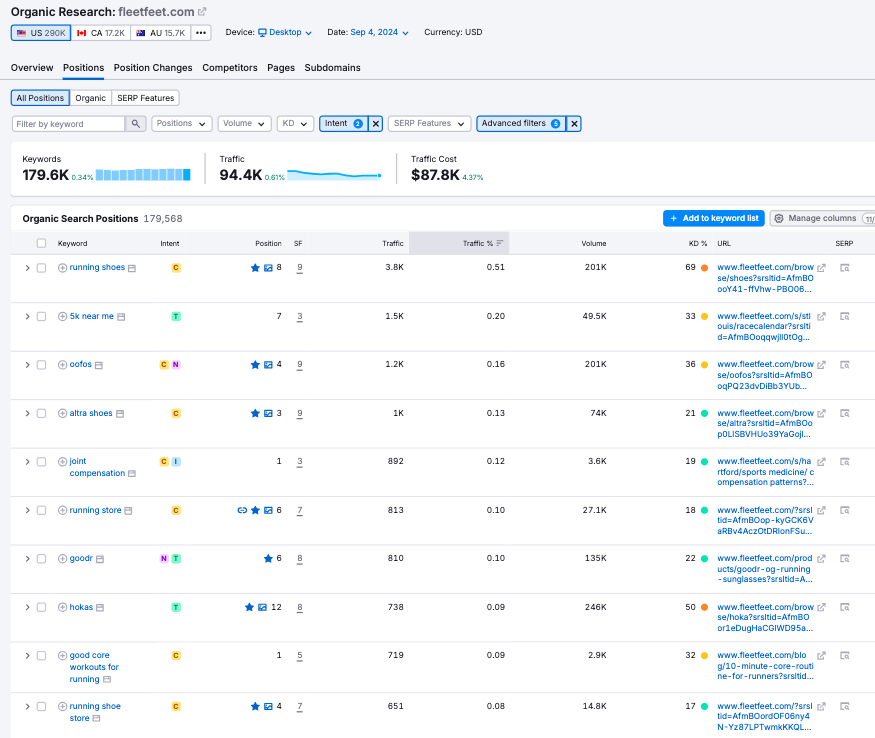Click Add to keyword list button
Screen dimensions: 875x738
point(713,218)
